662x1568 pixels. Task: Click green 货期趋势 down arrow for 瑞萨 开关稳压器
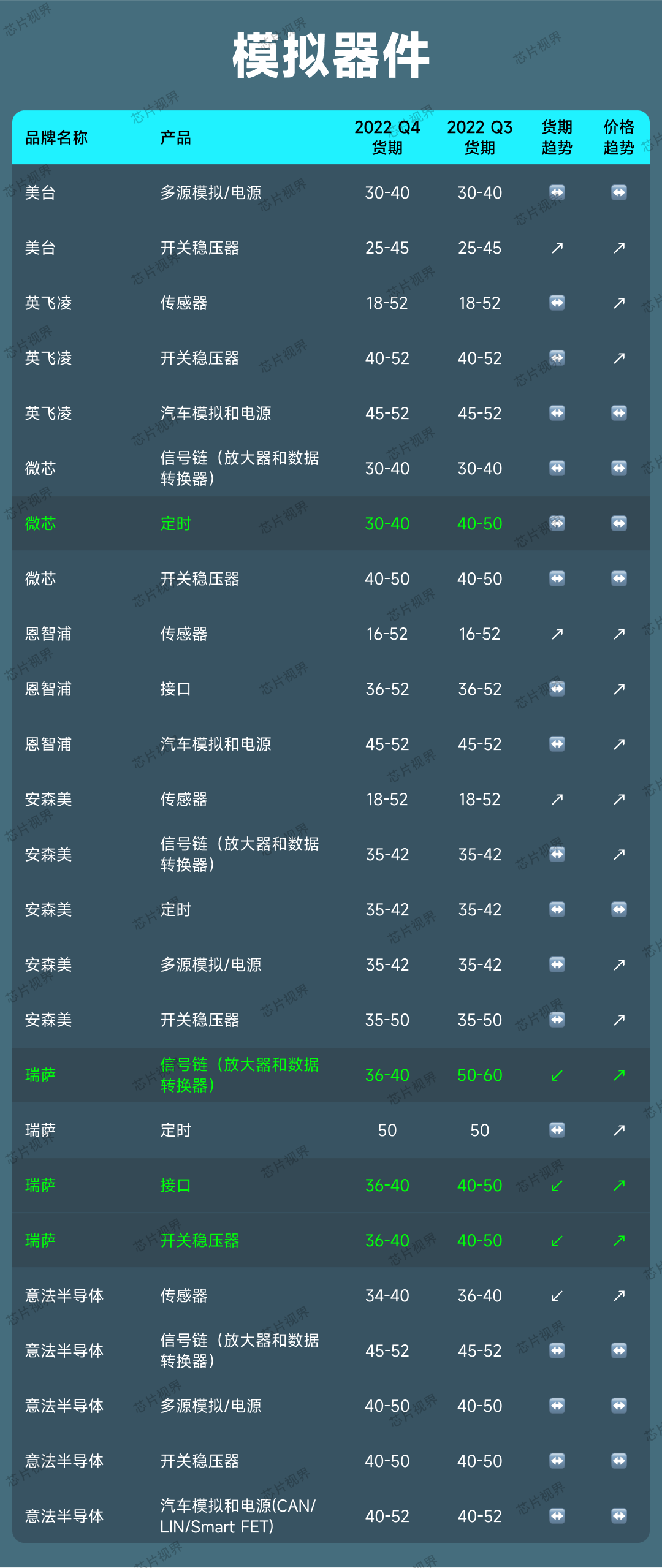coord(557,1240)
